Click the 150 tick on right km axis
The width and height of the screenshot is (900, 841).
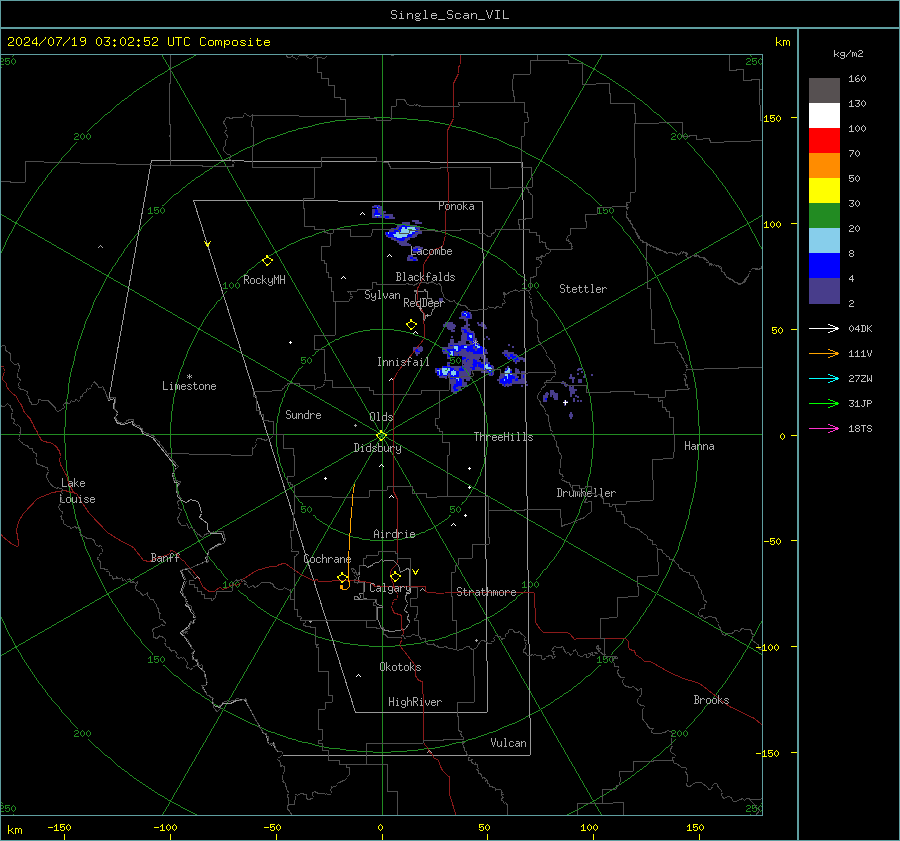pyautogui.click(x=773, y=118)
